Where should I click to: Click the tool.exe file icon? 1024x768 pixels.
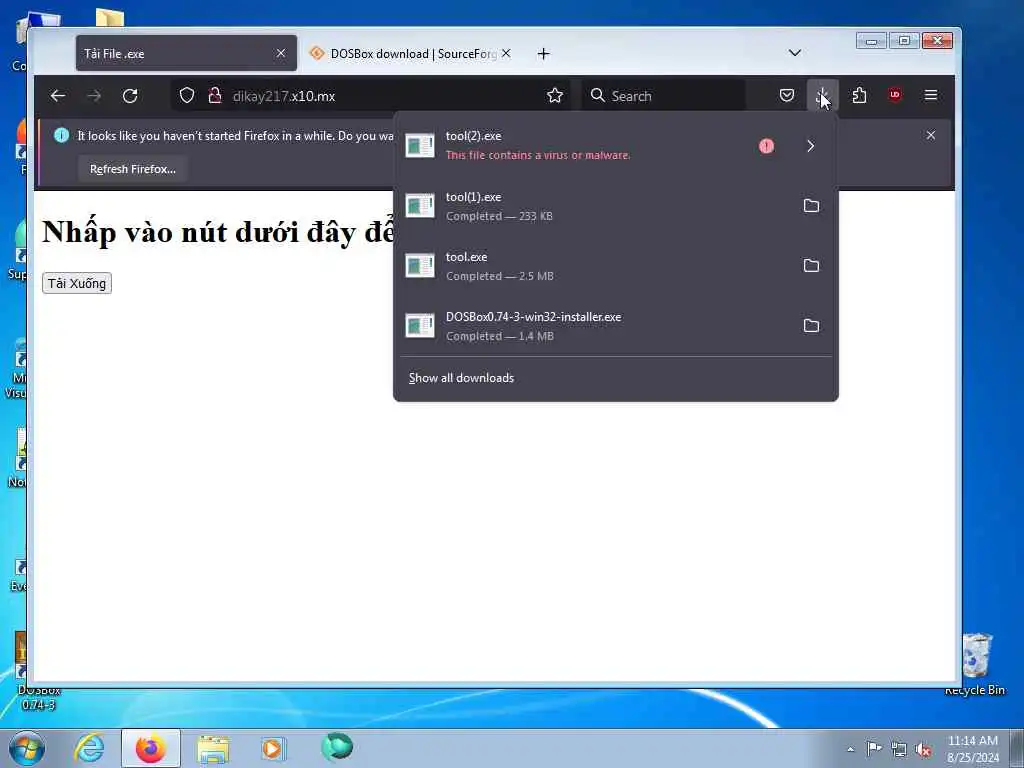(x=420, y=266)
